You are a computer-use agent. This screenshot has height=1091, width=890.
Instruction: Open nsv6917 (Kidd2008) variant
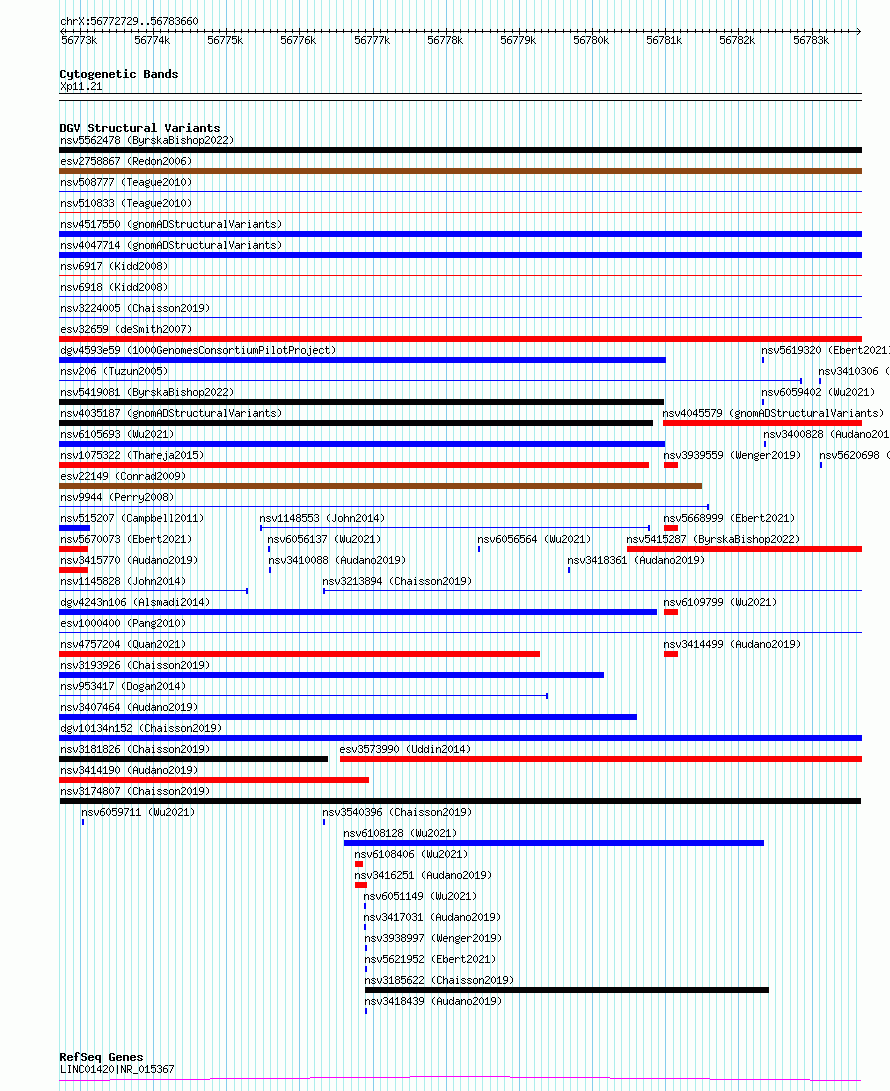114,266
